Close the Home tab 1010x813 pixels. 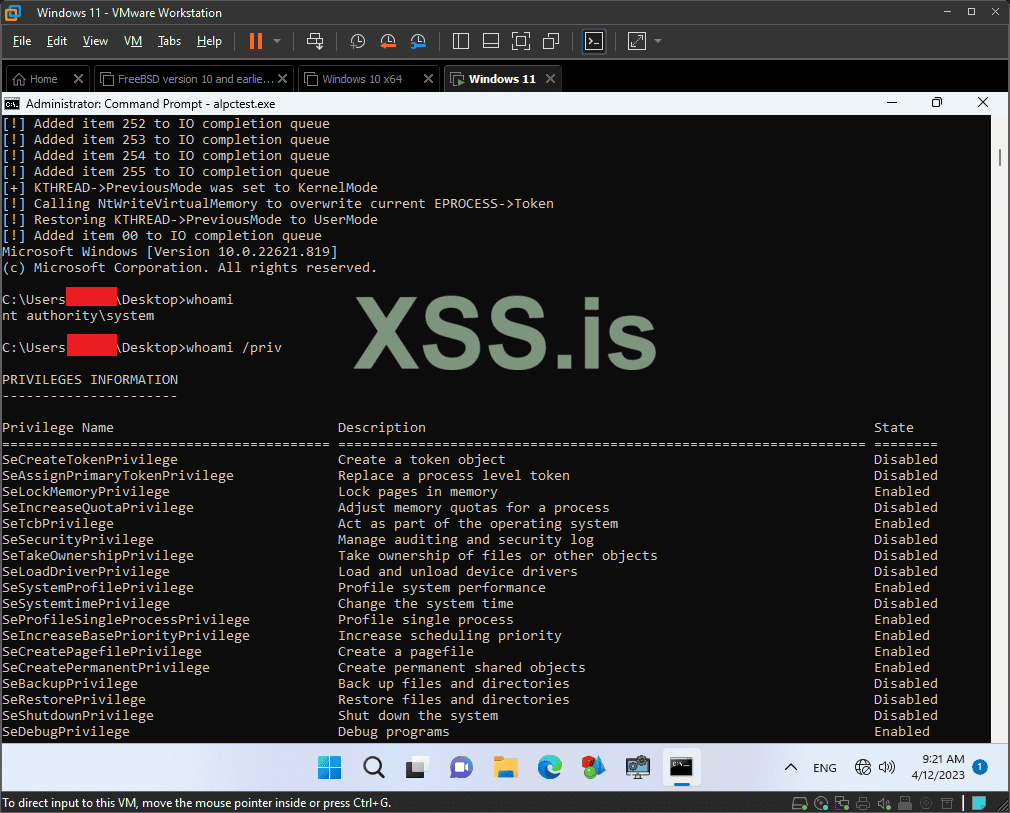(78, 79)
